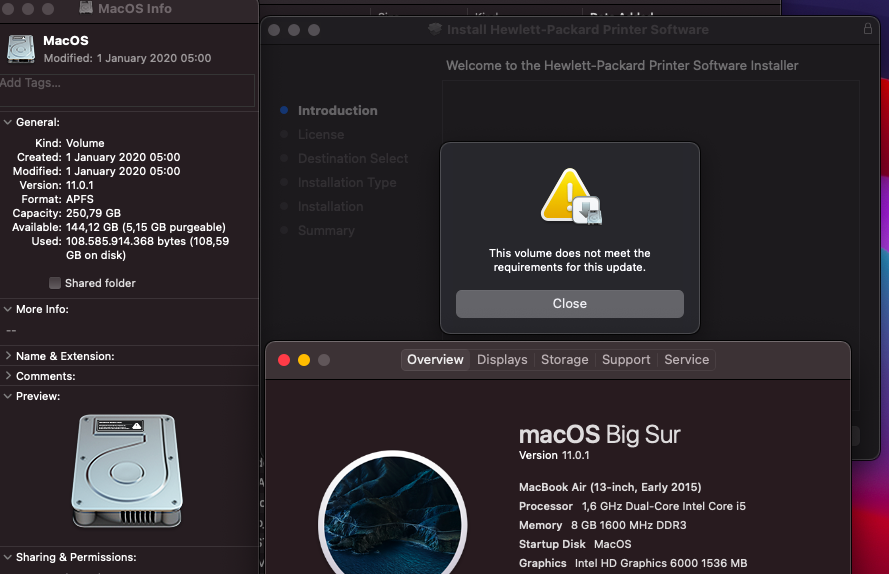This screenshot has height=574, width=889.
Task: Click the alert message about volume requirements
Action: pos(570,260)
